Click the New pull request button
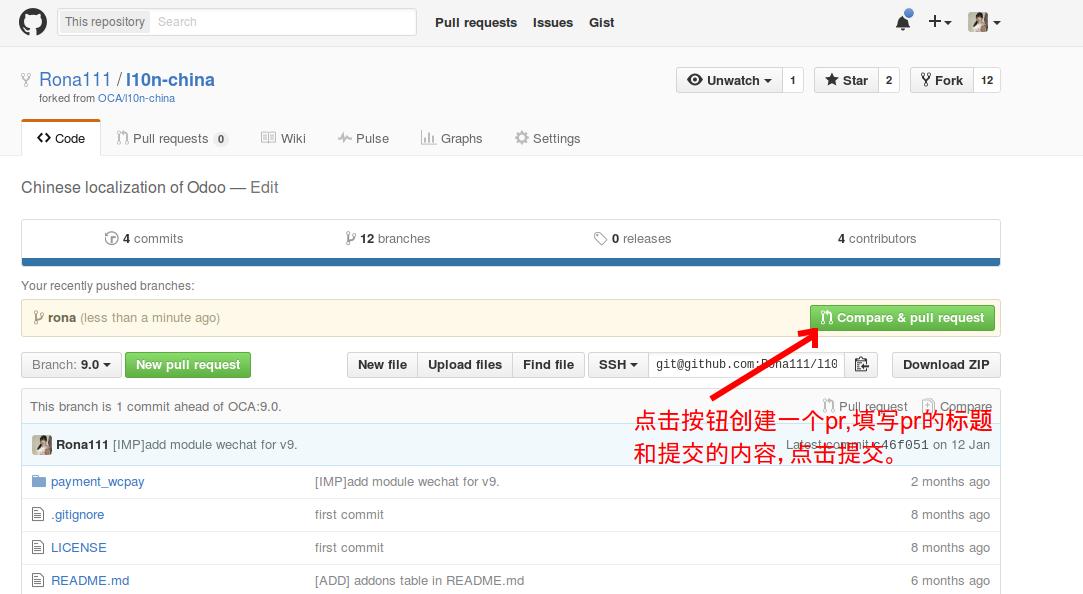 [188, 365]
